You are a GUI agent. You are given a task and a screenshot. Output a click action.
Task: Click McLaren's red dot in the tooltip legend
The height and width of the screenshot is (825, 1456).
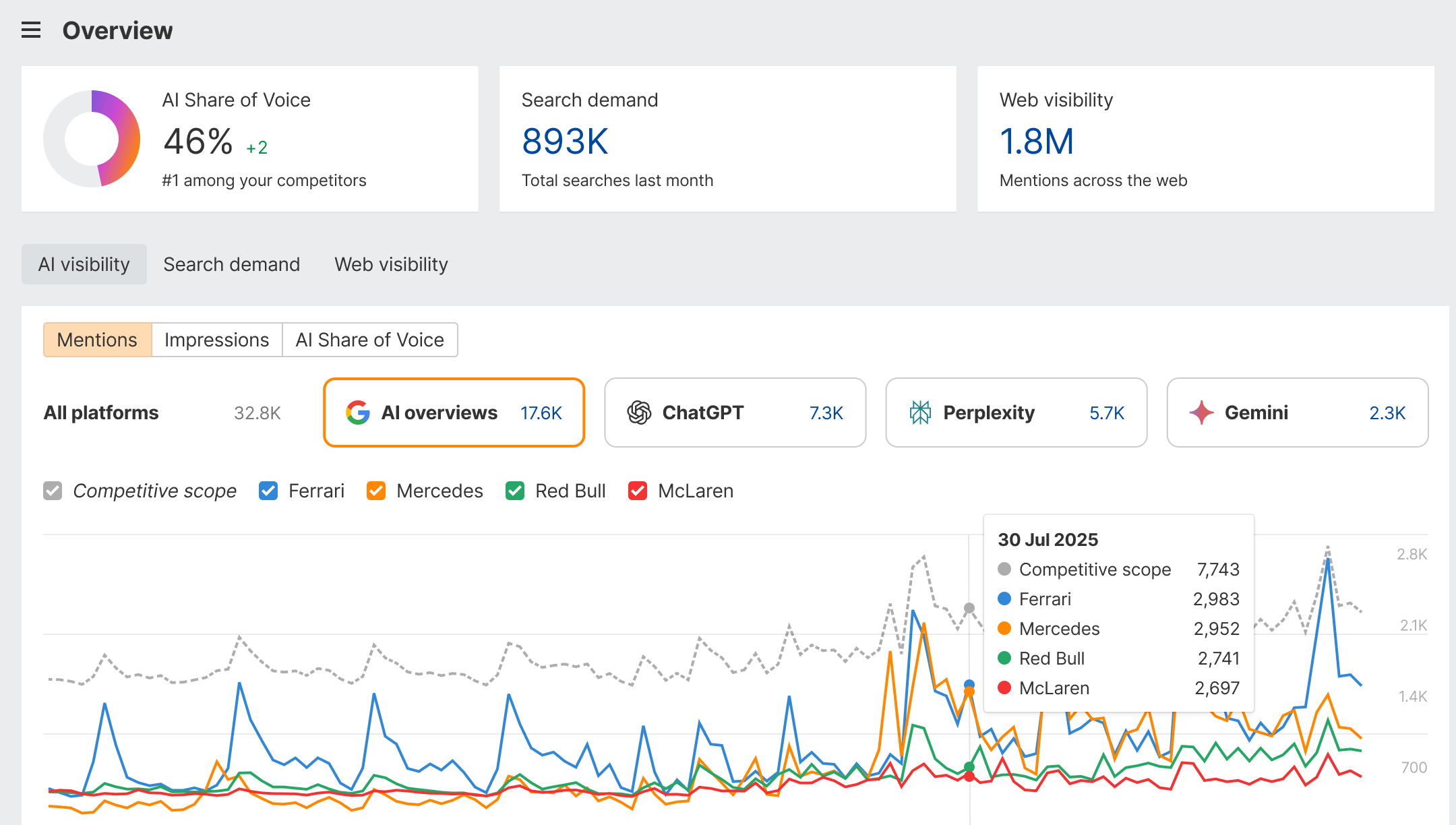click(1006, 688)
